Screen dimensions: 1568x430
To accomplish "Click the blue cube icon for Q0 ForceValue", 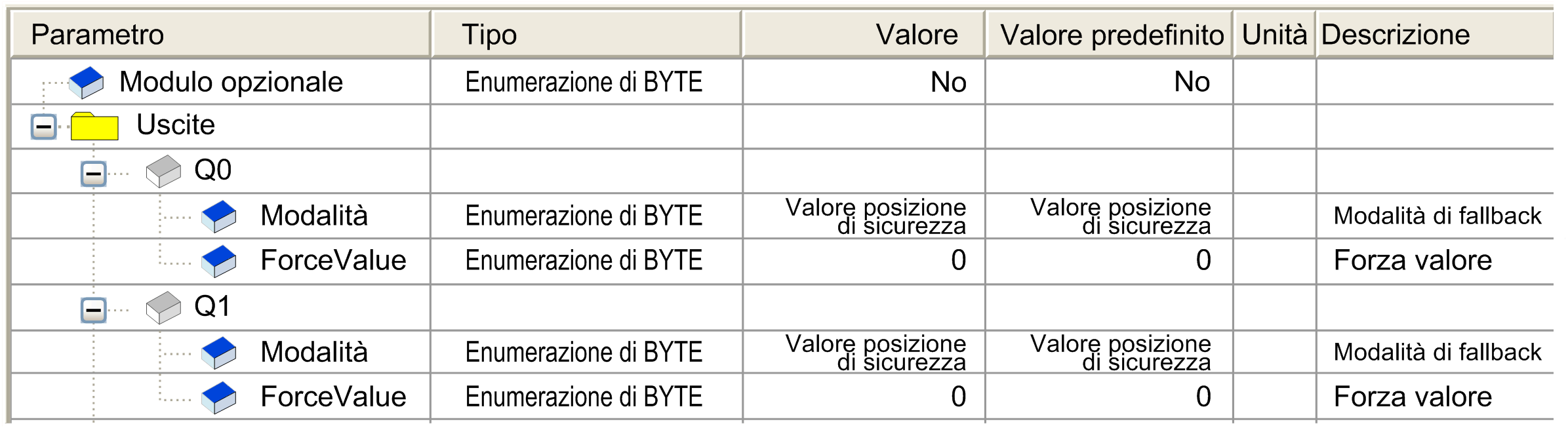I will [x=219, y=261].
